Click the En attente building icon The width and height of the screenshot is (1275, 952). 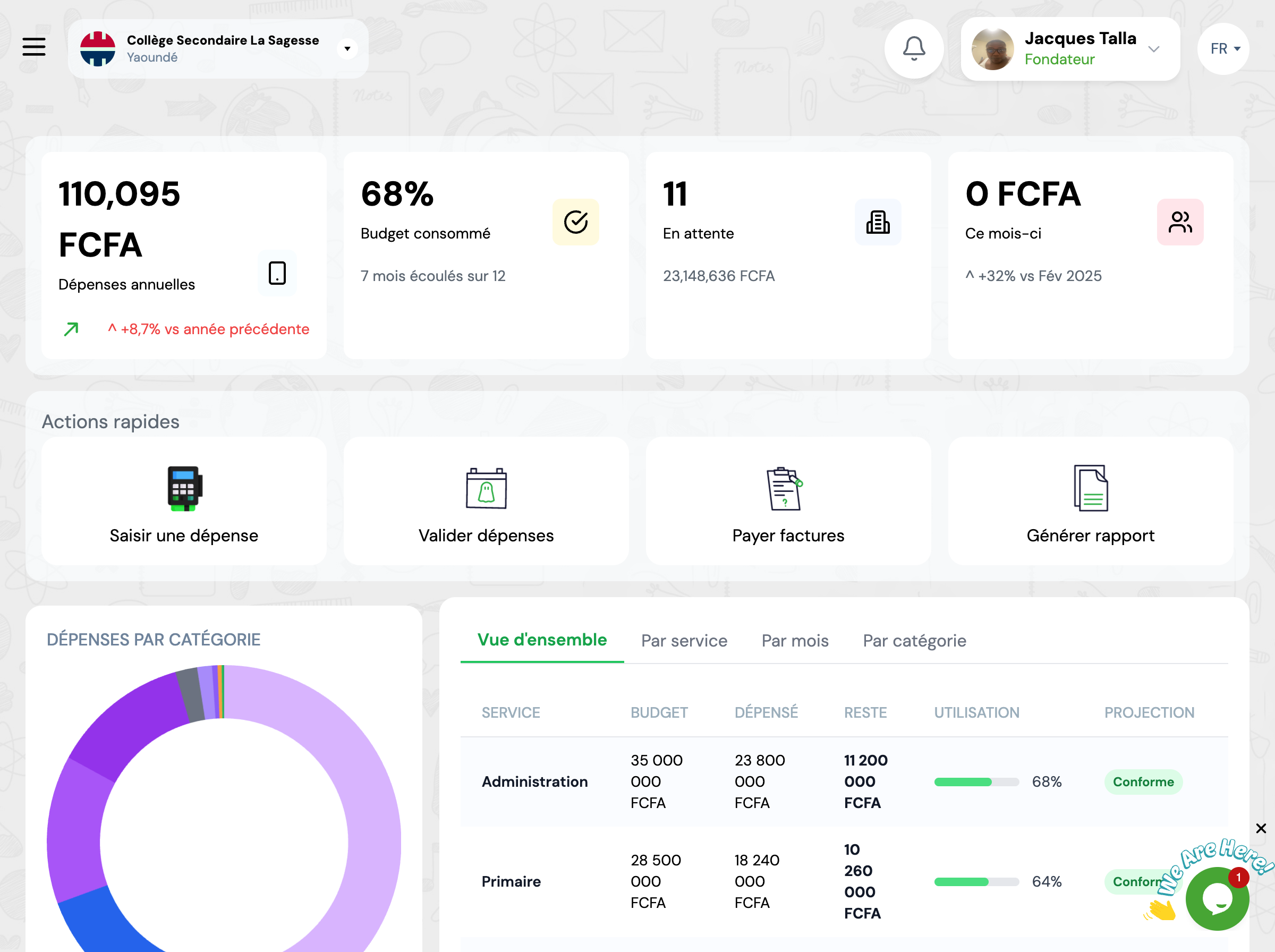[877, 223]
